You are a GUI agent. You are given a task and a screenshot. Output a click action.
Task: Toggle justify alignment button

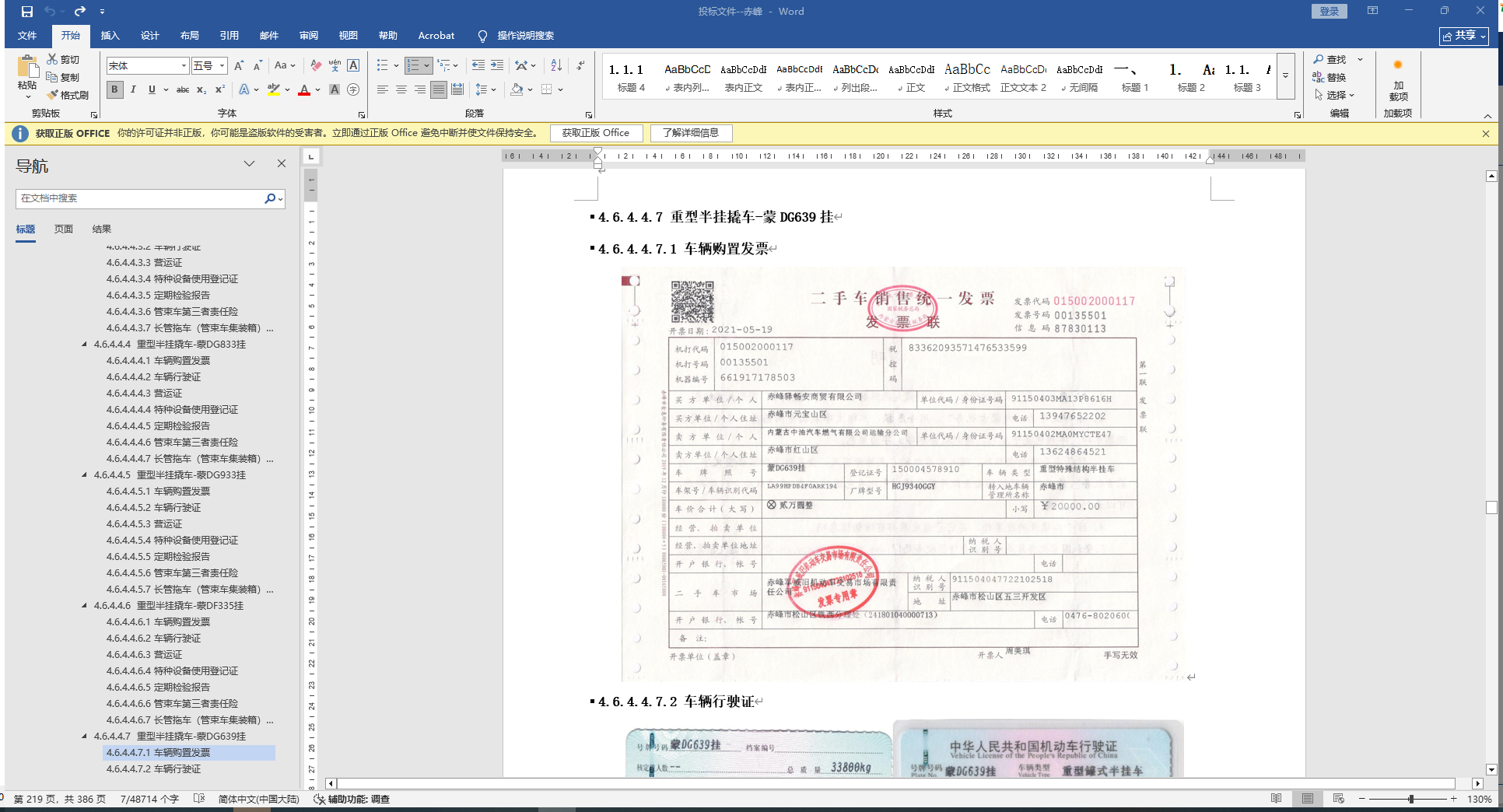(439, 89)
